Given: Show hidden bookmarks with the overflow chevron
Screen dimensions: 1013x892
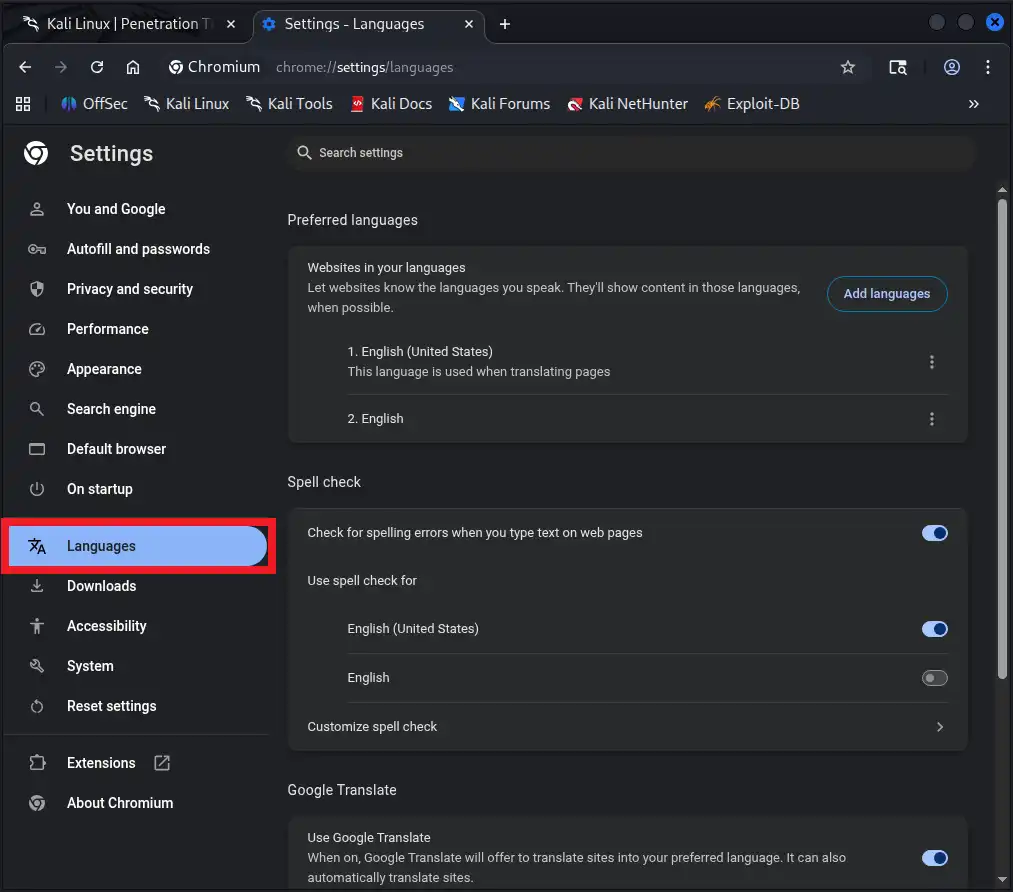Looking at the screenshot, I should (x=974, y=104).
